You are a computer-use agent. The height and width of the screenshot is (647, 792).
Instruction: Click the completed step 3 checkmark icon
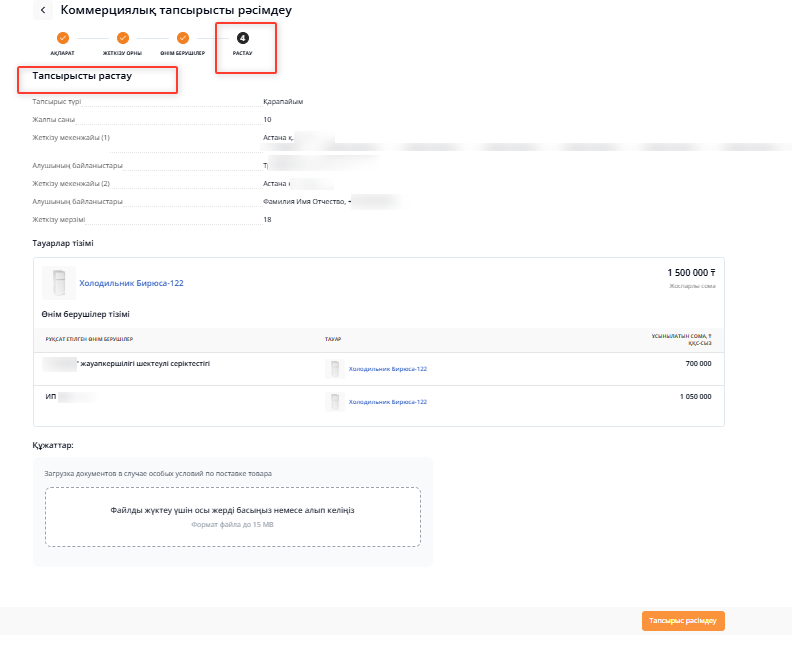click(183, 38)
